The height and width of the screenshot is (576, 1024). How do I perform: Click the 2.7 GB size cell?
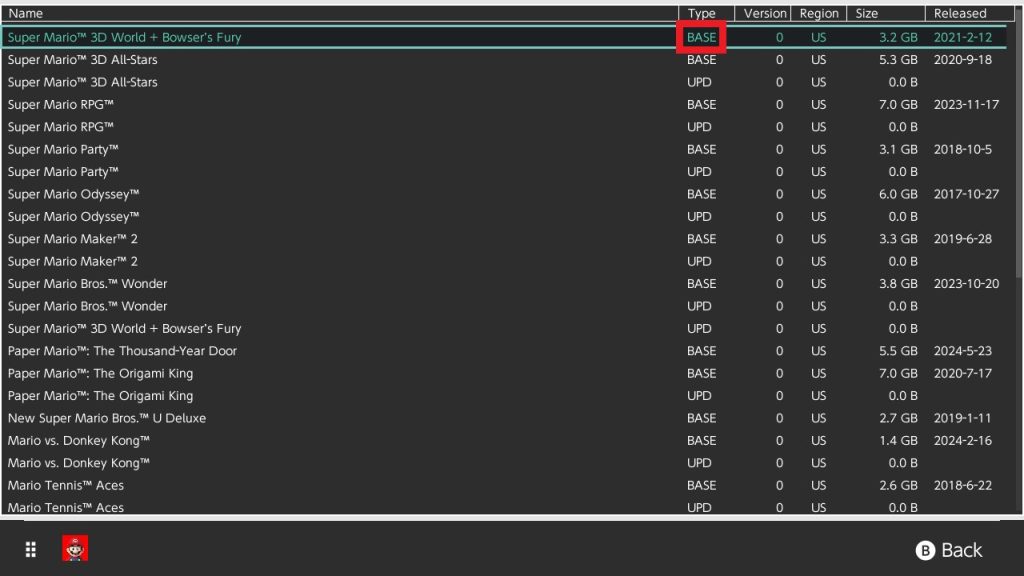coord(898,418)
